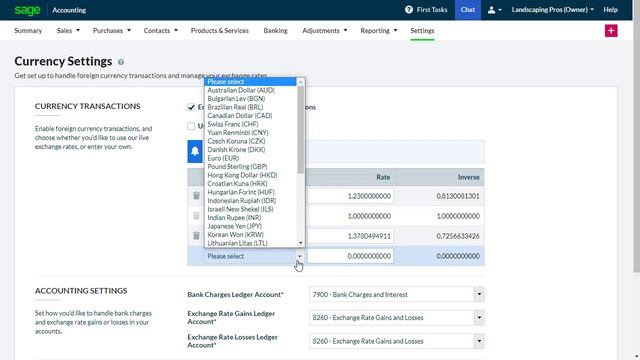Choose Danish Krone (DKK) from list

coord(250,150)
